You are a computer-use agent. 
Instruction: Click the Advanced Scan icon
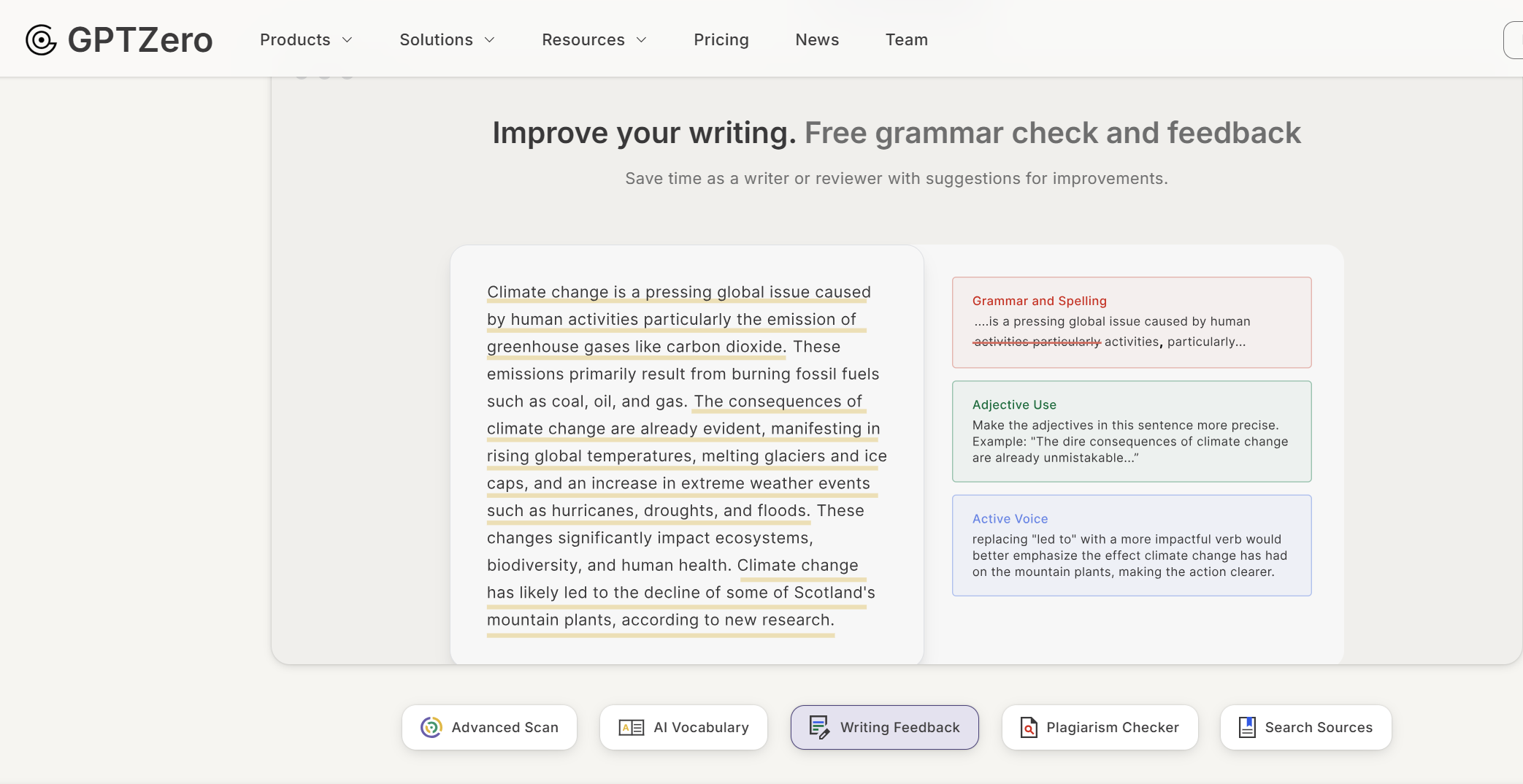[x=431, y=727]
